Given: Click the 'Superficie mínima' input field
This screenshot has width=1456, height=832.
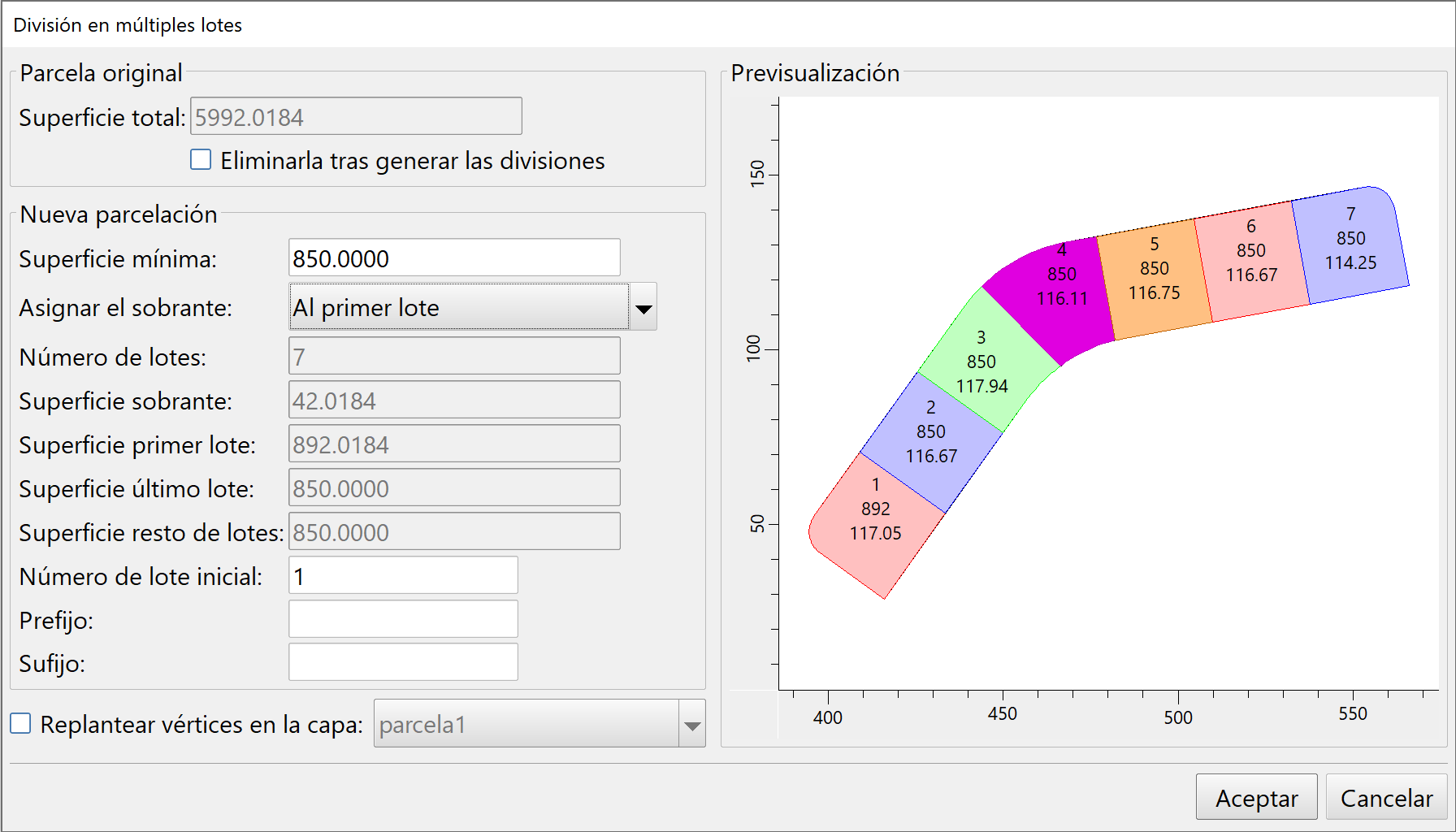Looking at the screenshot, I should 454,258.
